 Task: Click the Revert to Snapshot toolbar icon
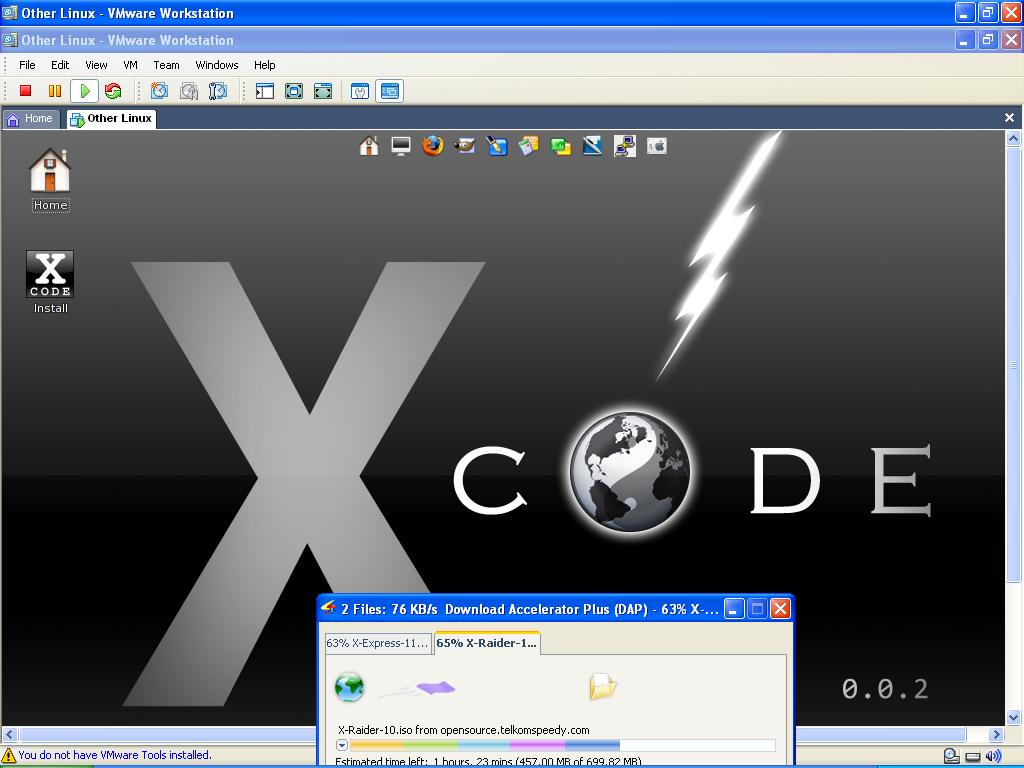click(x=189, y=91)
